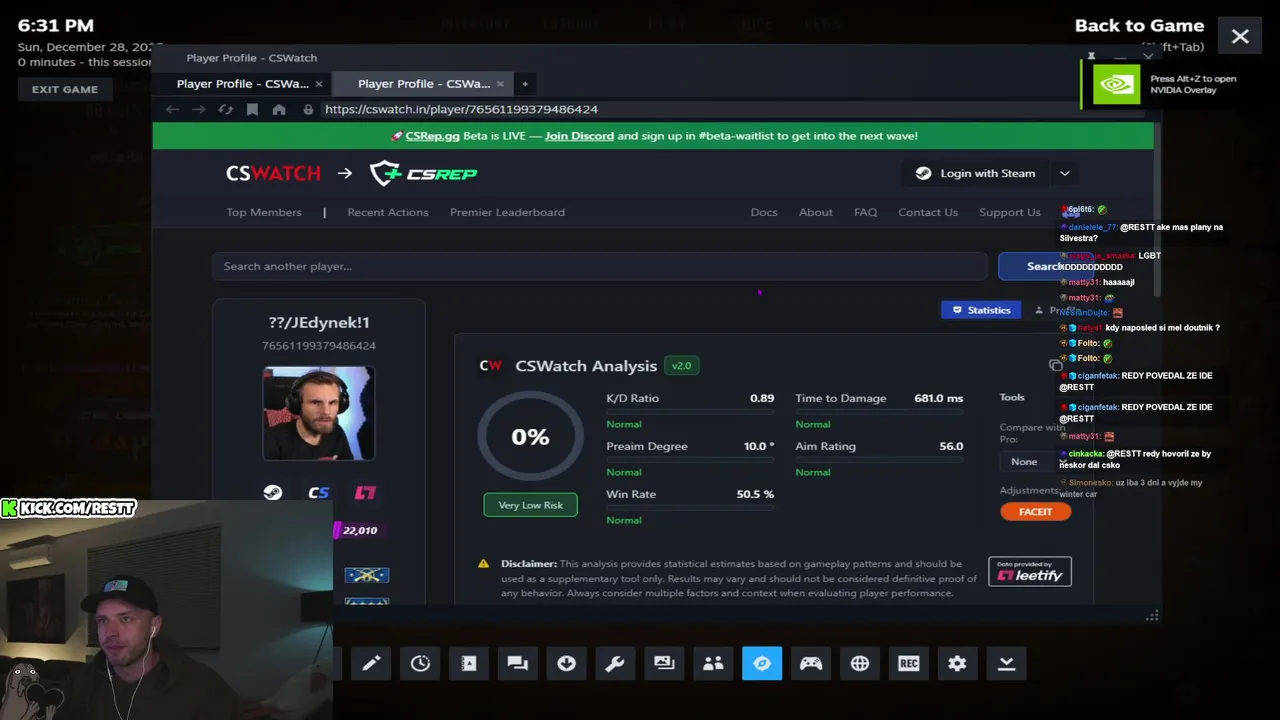Click the copy icon beside Tools panel
The image size is (1280, 720).
point(1055,365)
